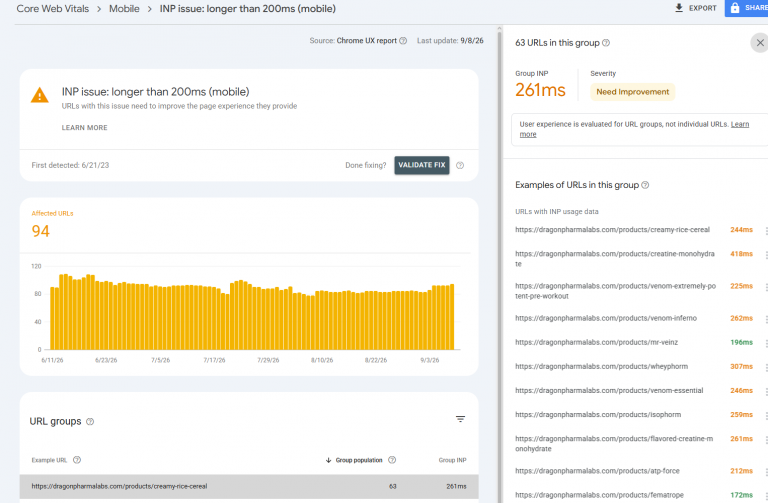Click help icon beside Group population

coord(392,460)
